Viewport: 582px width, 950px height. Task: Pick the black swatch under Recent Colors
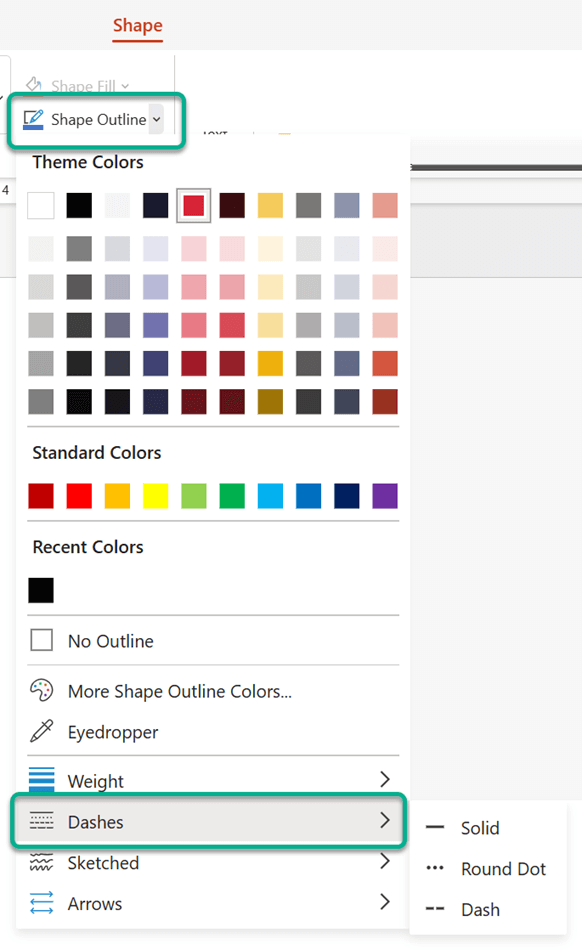click(41, 590)
